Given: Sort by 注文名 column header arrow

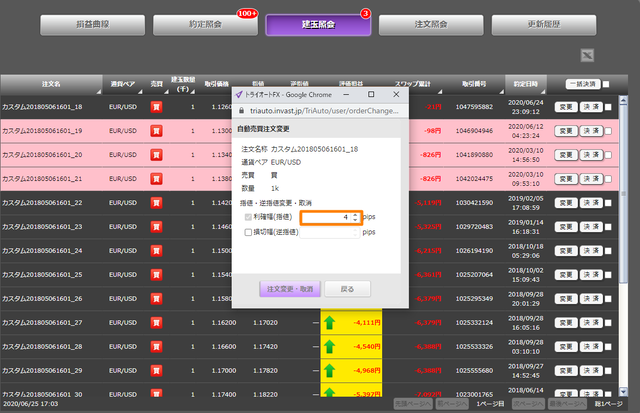Looking at the screenshot, I should click(x=98, y=92).
